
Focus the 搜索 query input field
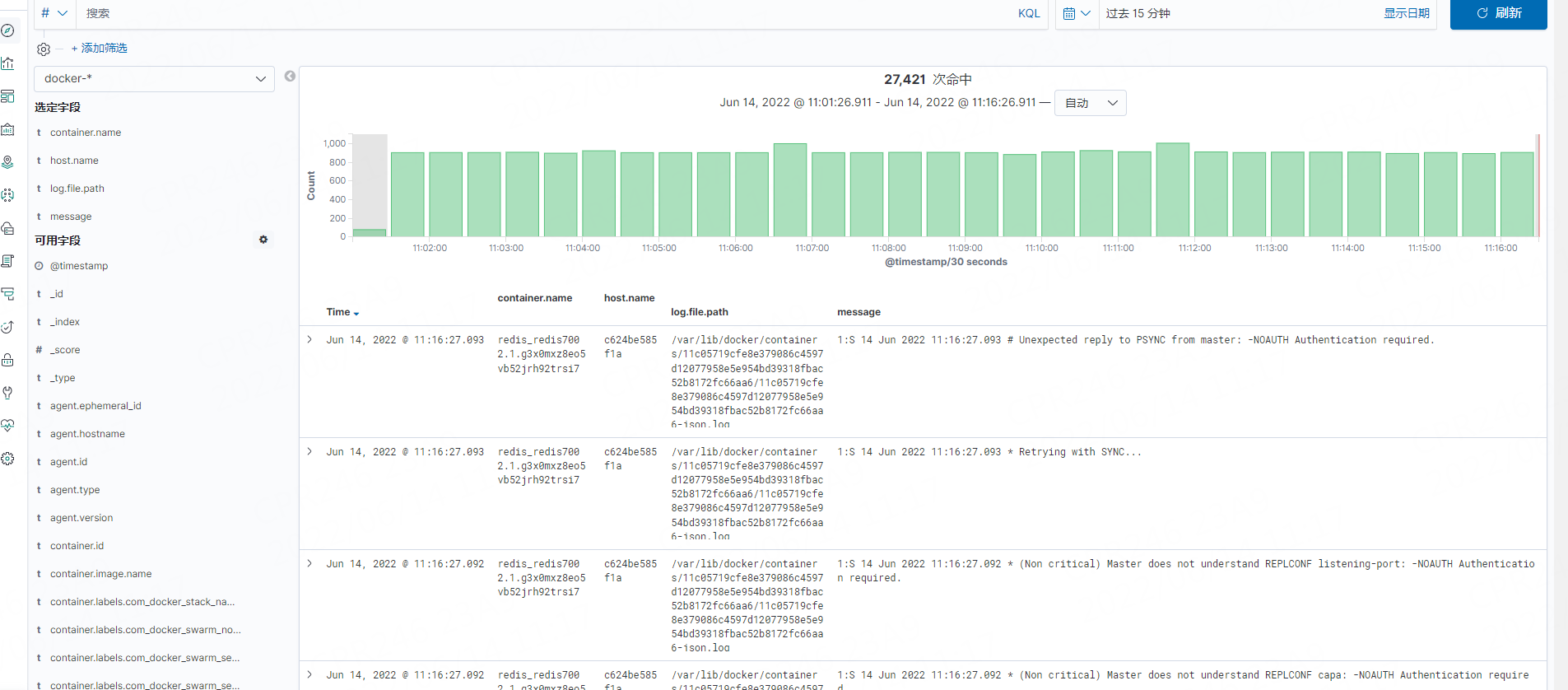pos(543,13)
